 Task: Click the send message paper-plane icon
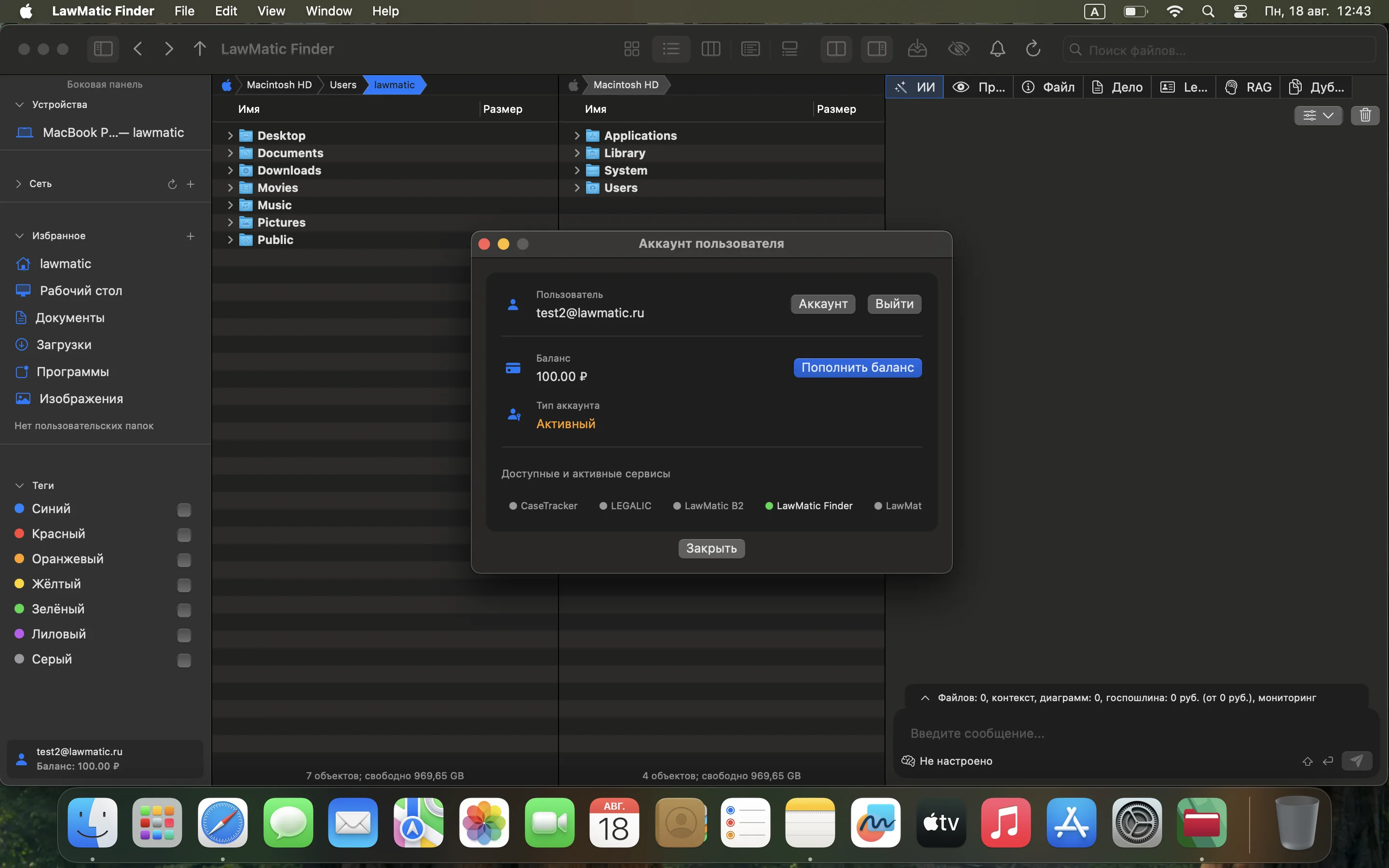pos(1357,760)
